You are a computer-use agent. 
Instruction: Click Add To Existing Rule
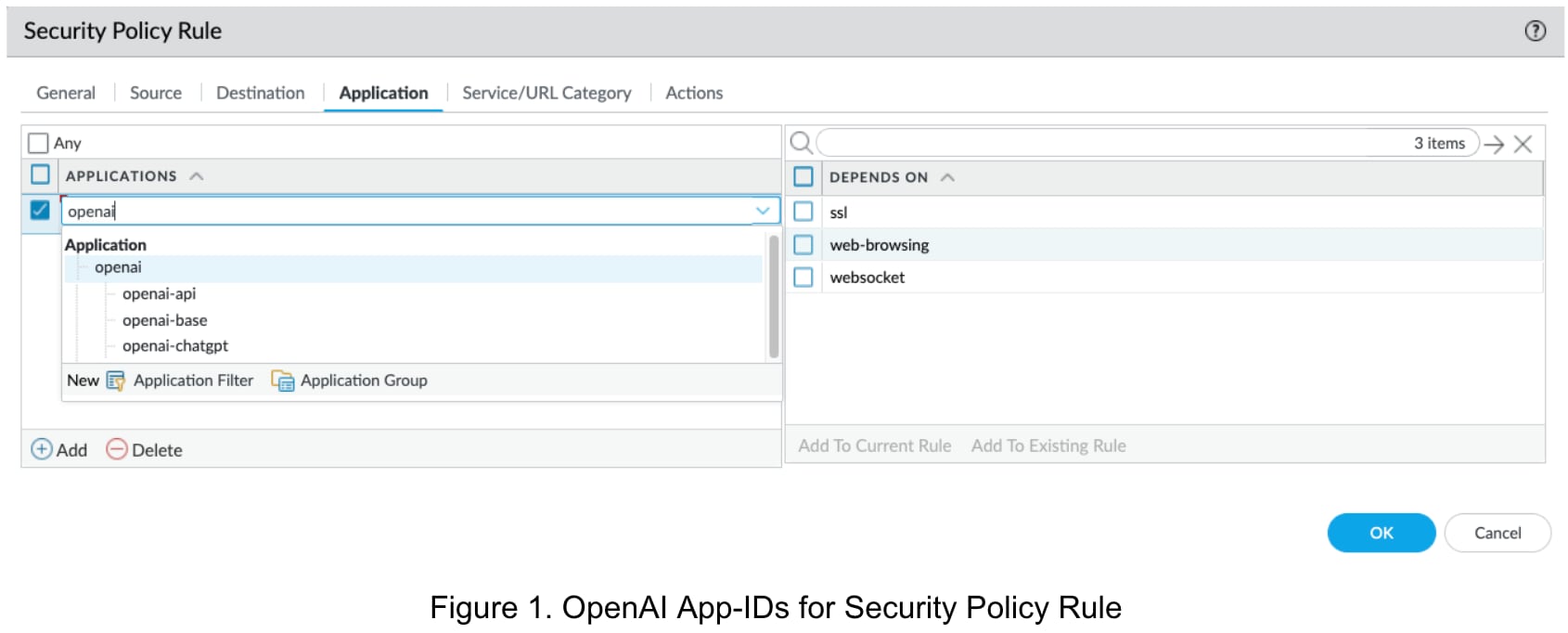click(1048, 446)
